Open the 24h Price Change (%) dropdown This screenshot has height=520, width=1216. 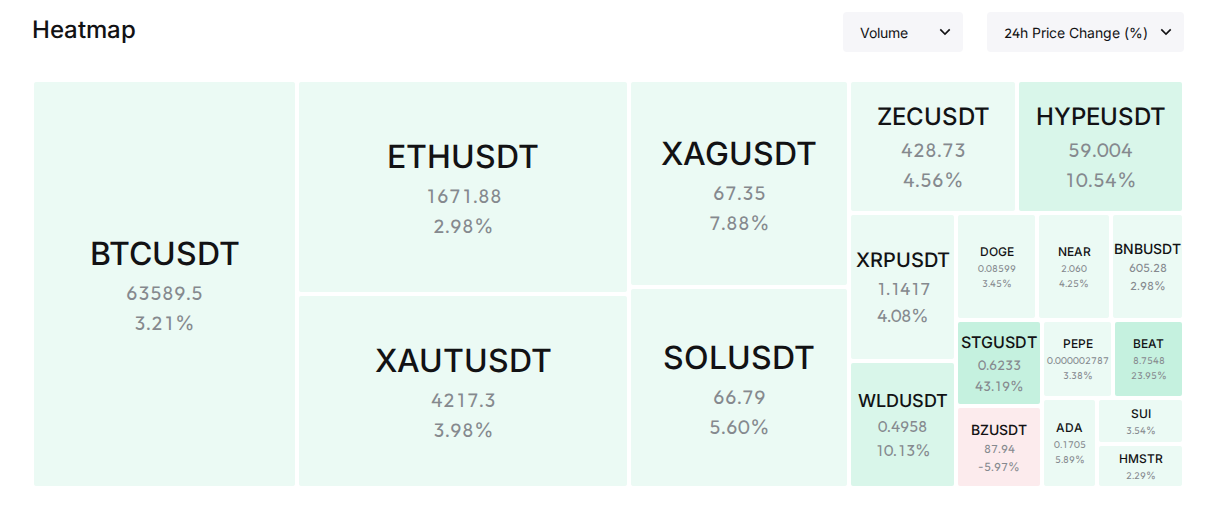pyautogui.click(x=1085, y=32)
